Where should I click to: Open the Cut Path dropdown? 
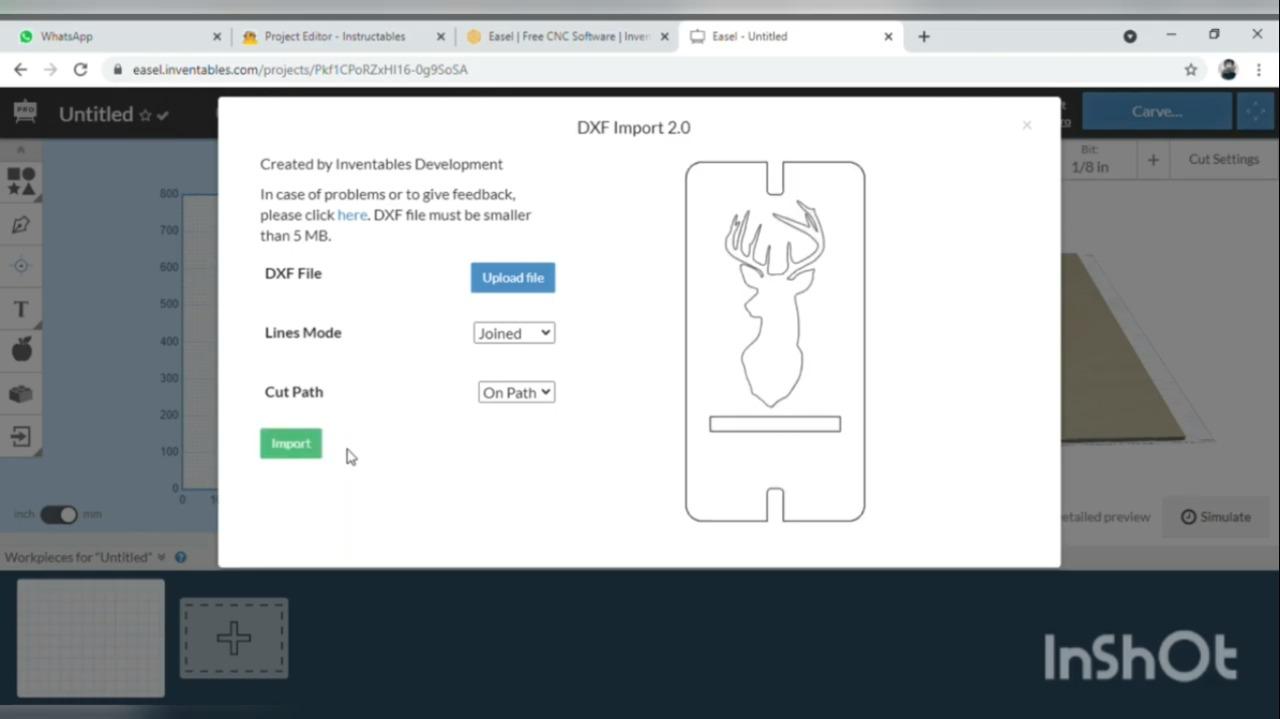pyautogui.click(x=516, y=392)
